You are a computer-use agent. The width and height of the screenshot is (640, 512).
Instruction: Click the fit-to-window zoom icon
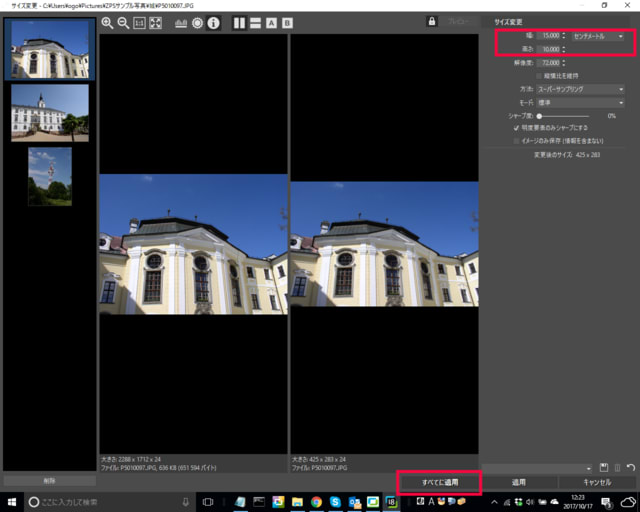[156, 23]
